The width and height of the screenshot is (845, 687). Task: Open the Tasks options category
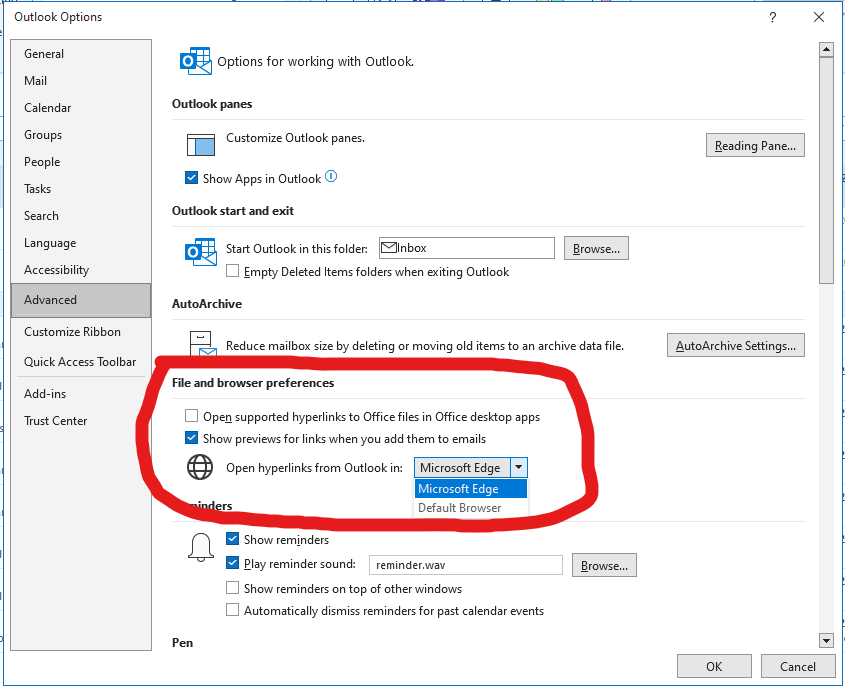[x=81, y=189]
